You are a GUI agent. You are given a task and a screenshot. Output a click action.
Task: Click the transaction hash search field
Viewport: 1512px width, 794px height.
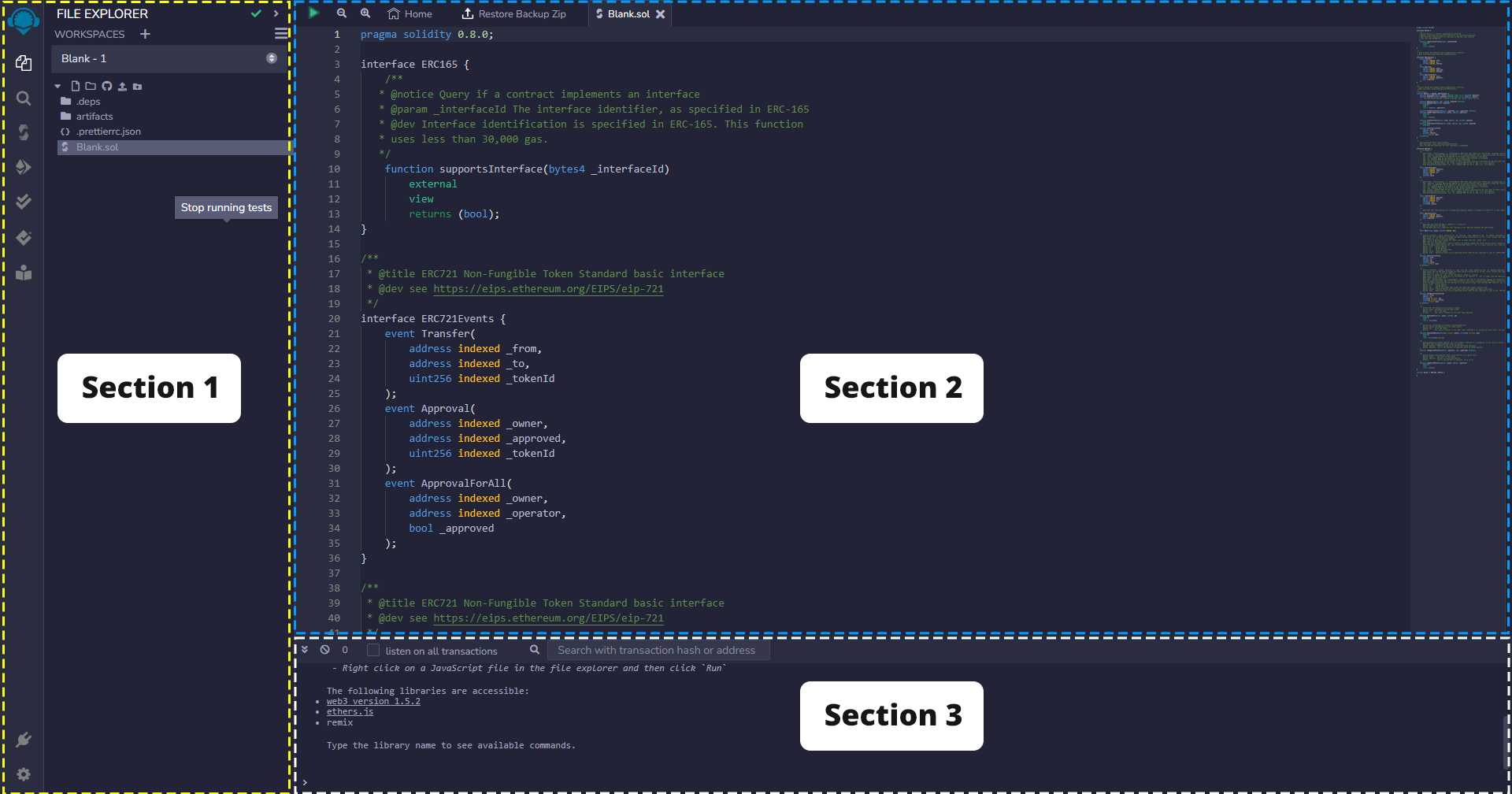tap(656, 651)
